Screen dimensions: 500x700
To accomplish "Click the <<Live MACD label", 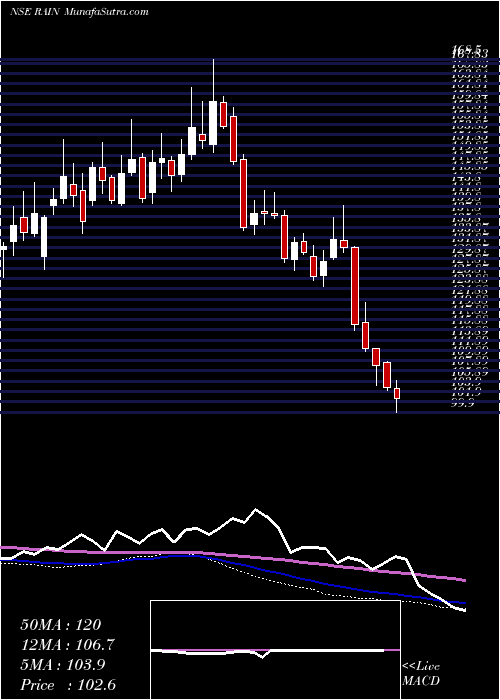I will tap(421, 674).
